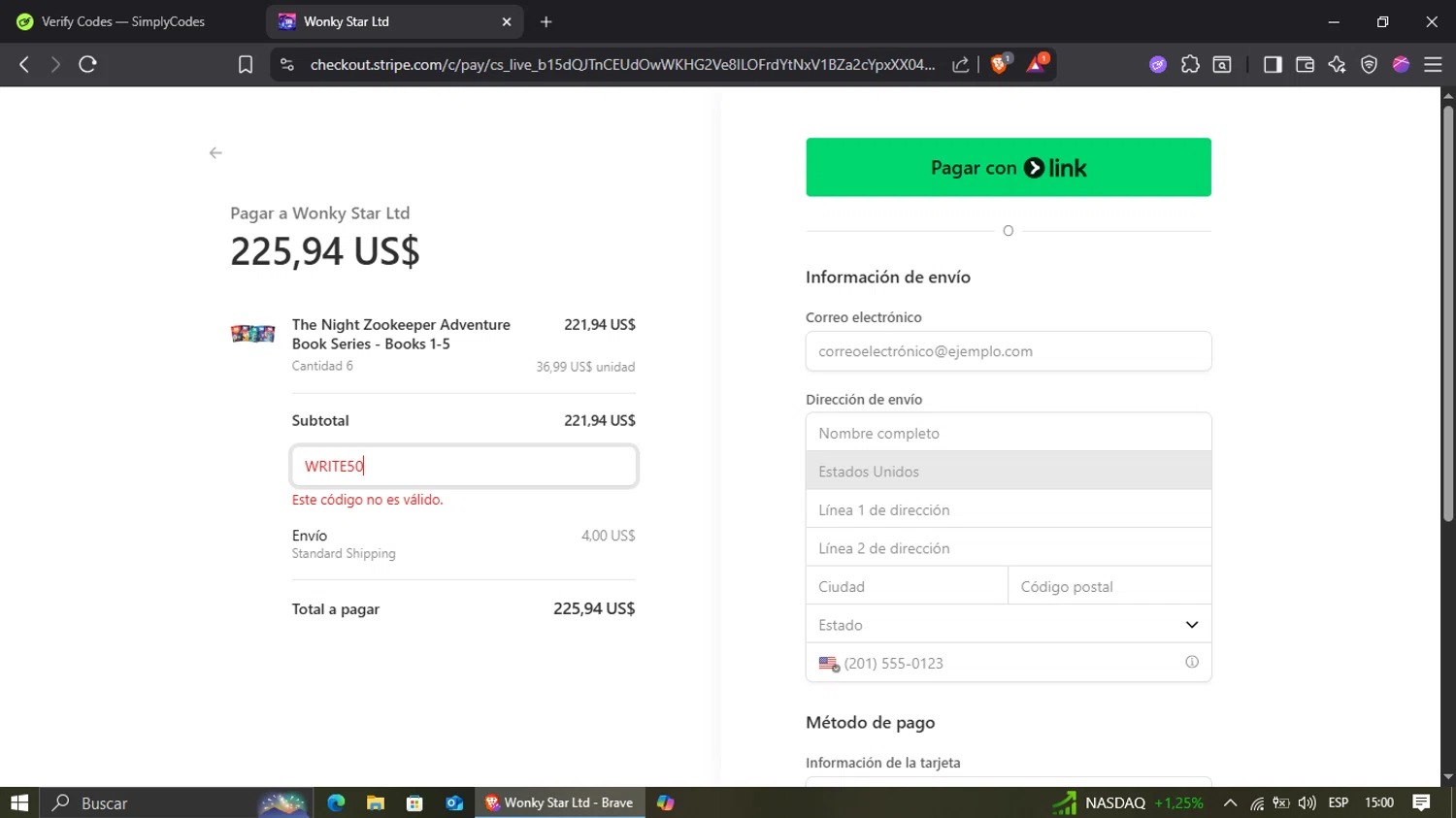Image resolution: width=1456 pixels, height=818 pixels.
Task: Open Brave Rewards triangle icon
Action: pyautogui.click(x=1036, y=64)
